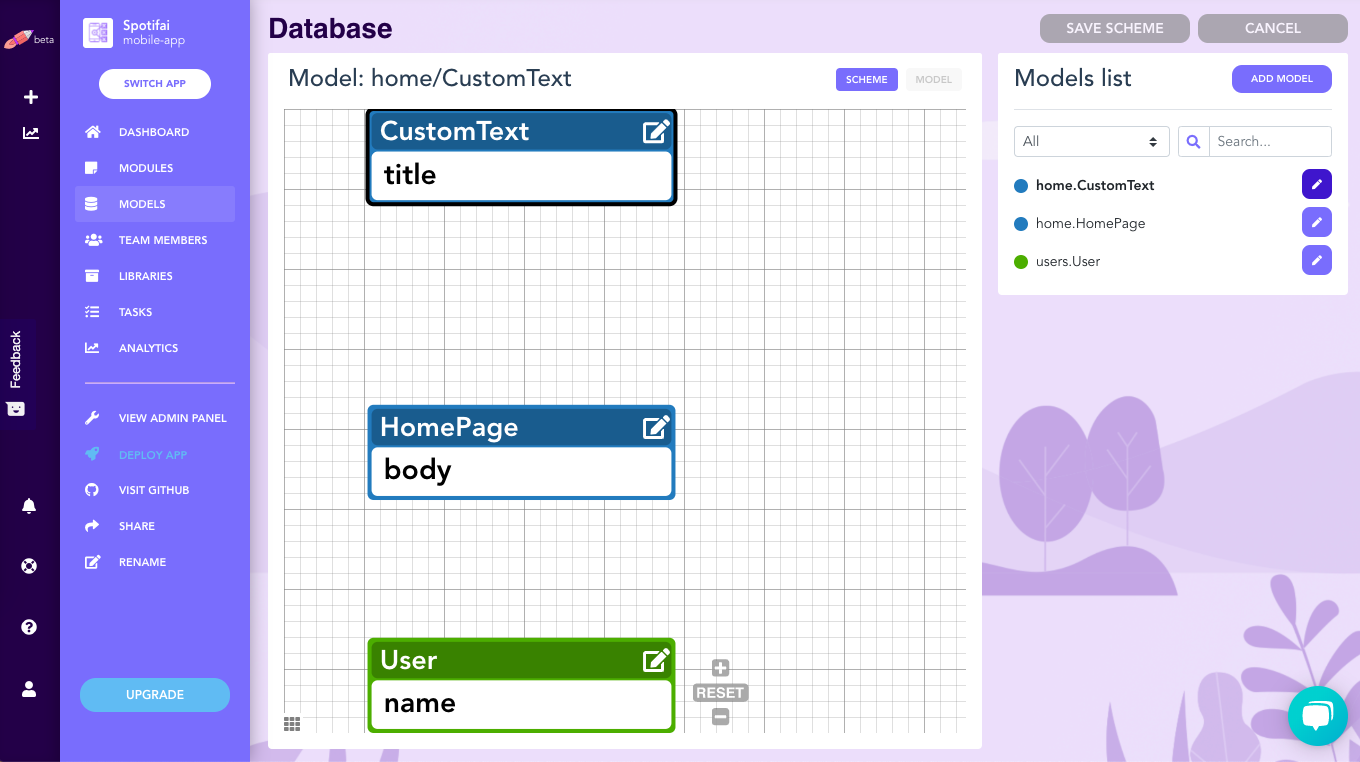Click the edit icon on HomePage model card
The width and height of the screenshot is (1360, 762).
[655, 427]
